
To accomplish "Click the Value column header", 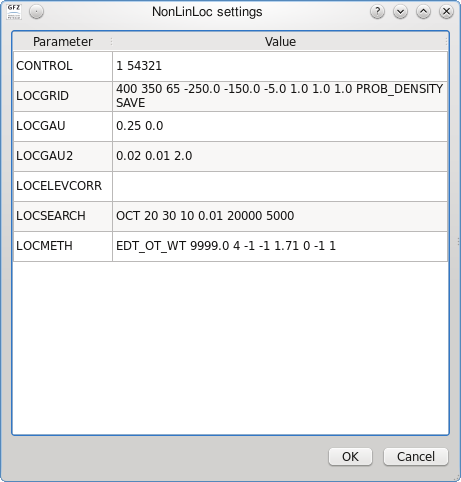I will pyautogui.click(x=280, y=42).
